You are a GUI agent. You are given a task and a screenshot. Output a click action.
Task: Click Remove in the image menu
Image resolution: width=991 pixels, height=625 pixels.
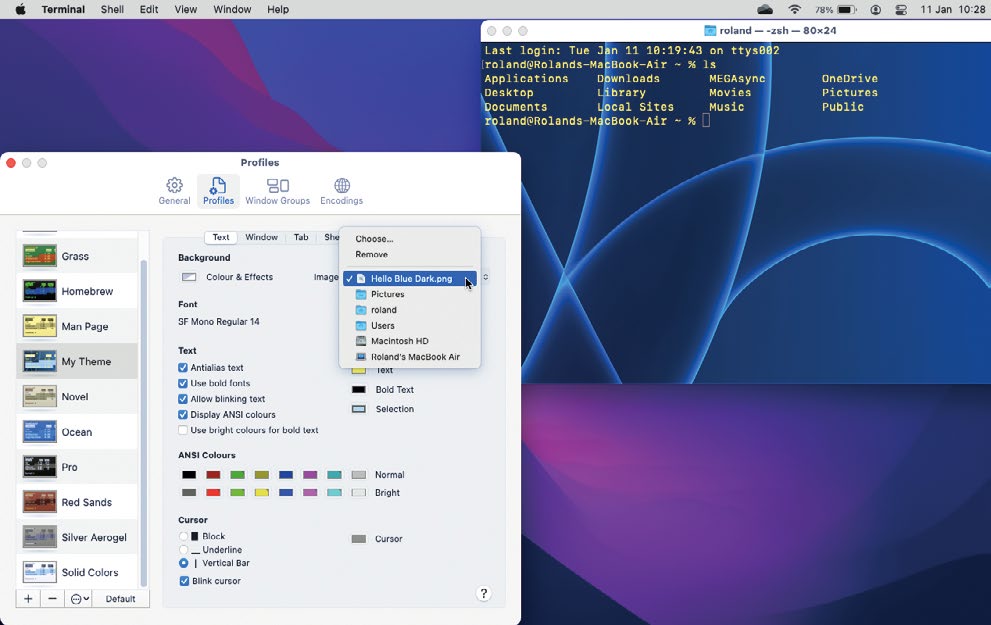(x=372, y=255)
